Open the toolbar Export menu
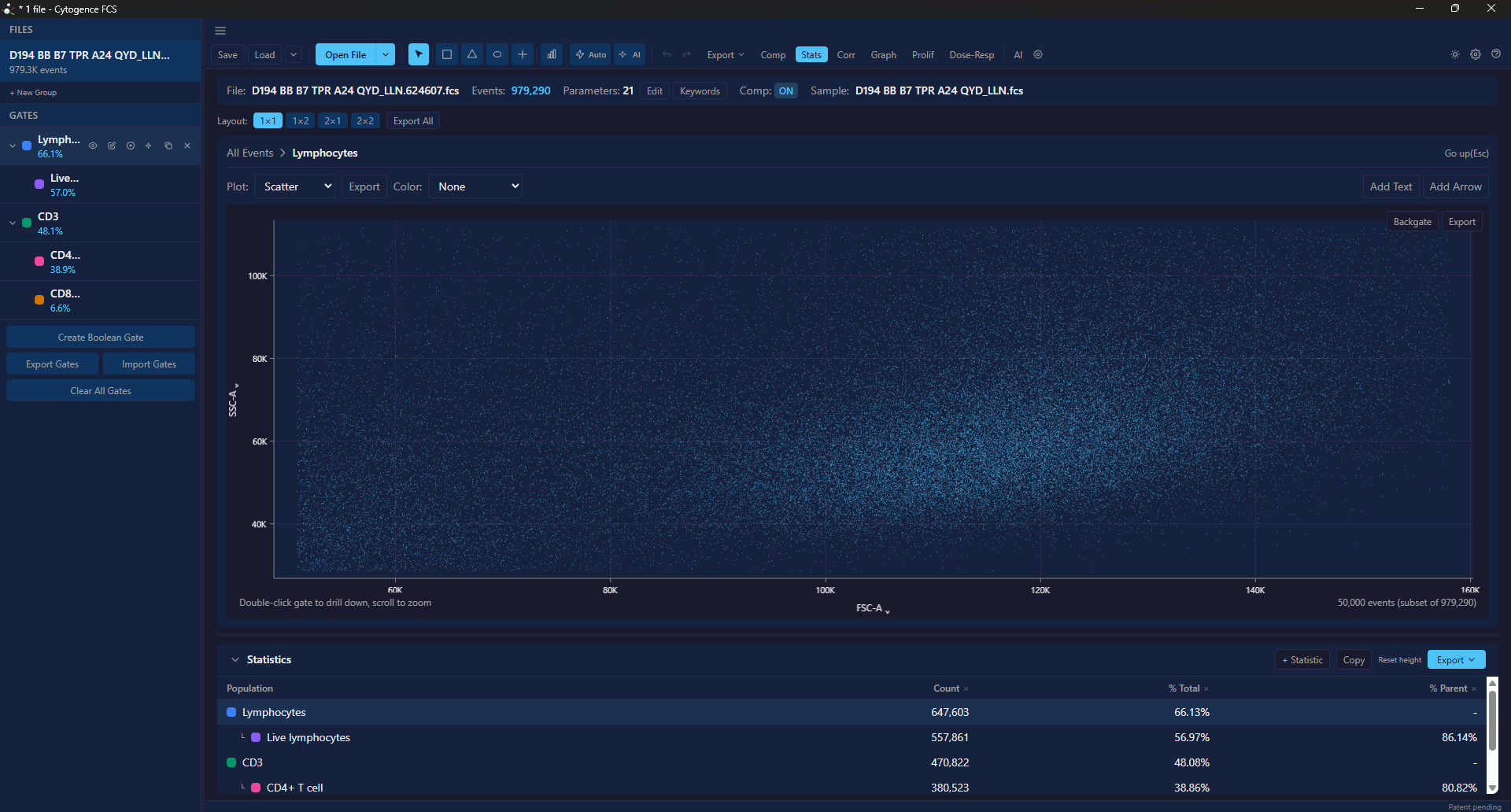1511x812 pixels. tap(725, 54)
